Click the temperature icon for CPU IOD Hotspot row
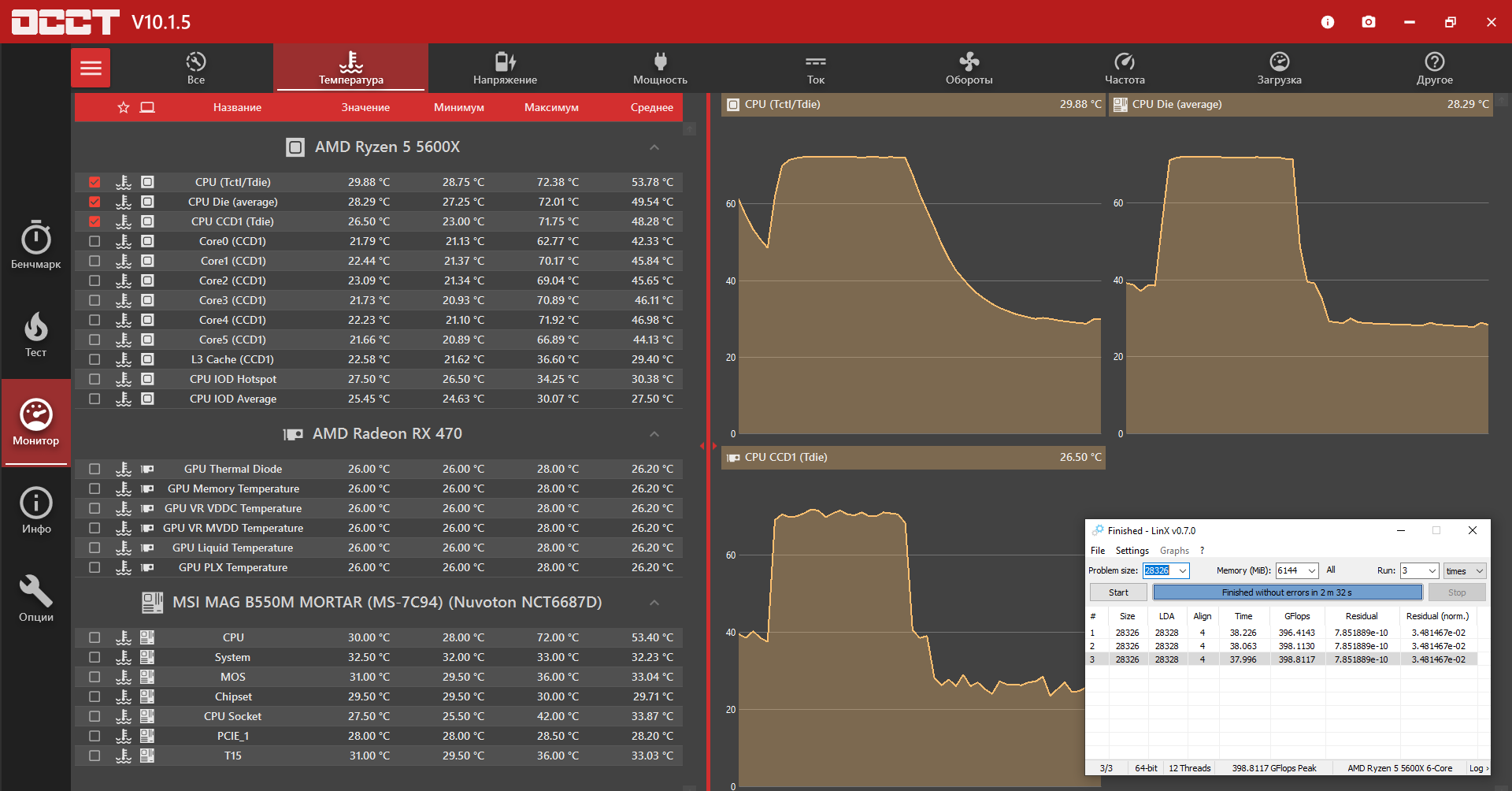This screenshot has width=1512, height=791. click(x=124, y=379)
